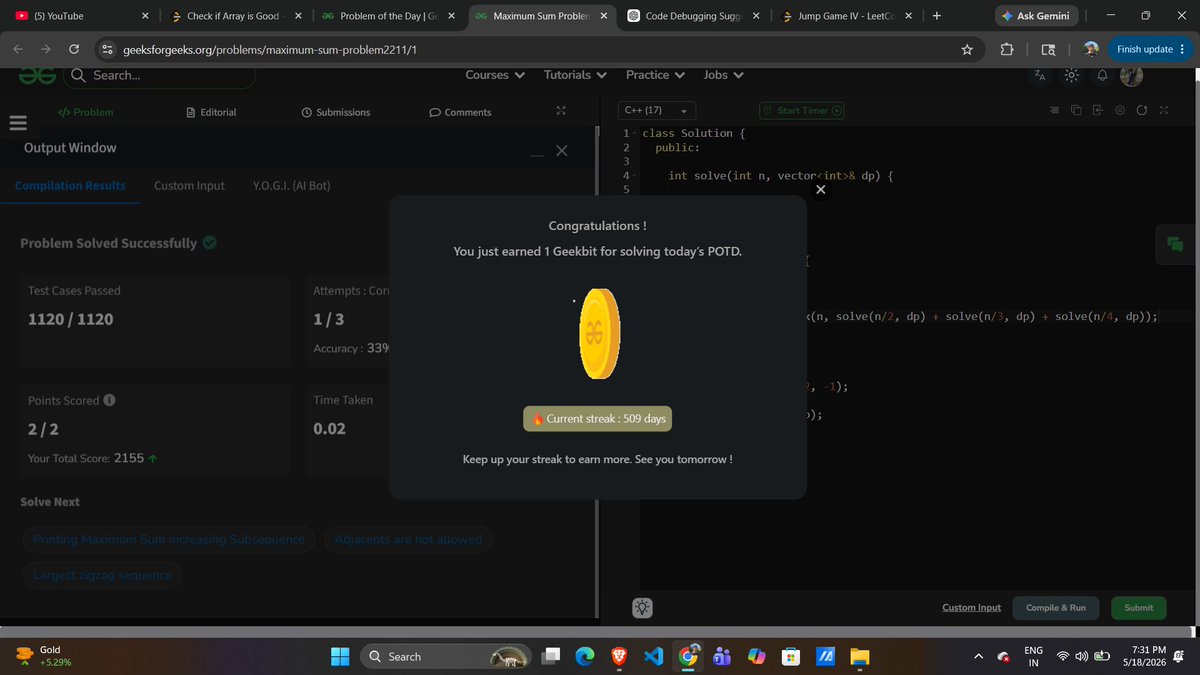Click the Current streak 509 days badge

(x=598, y=418)
